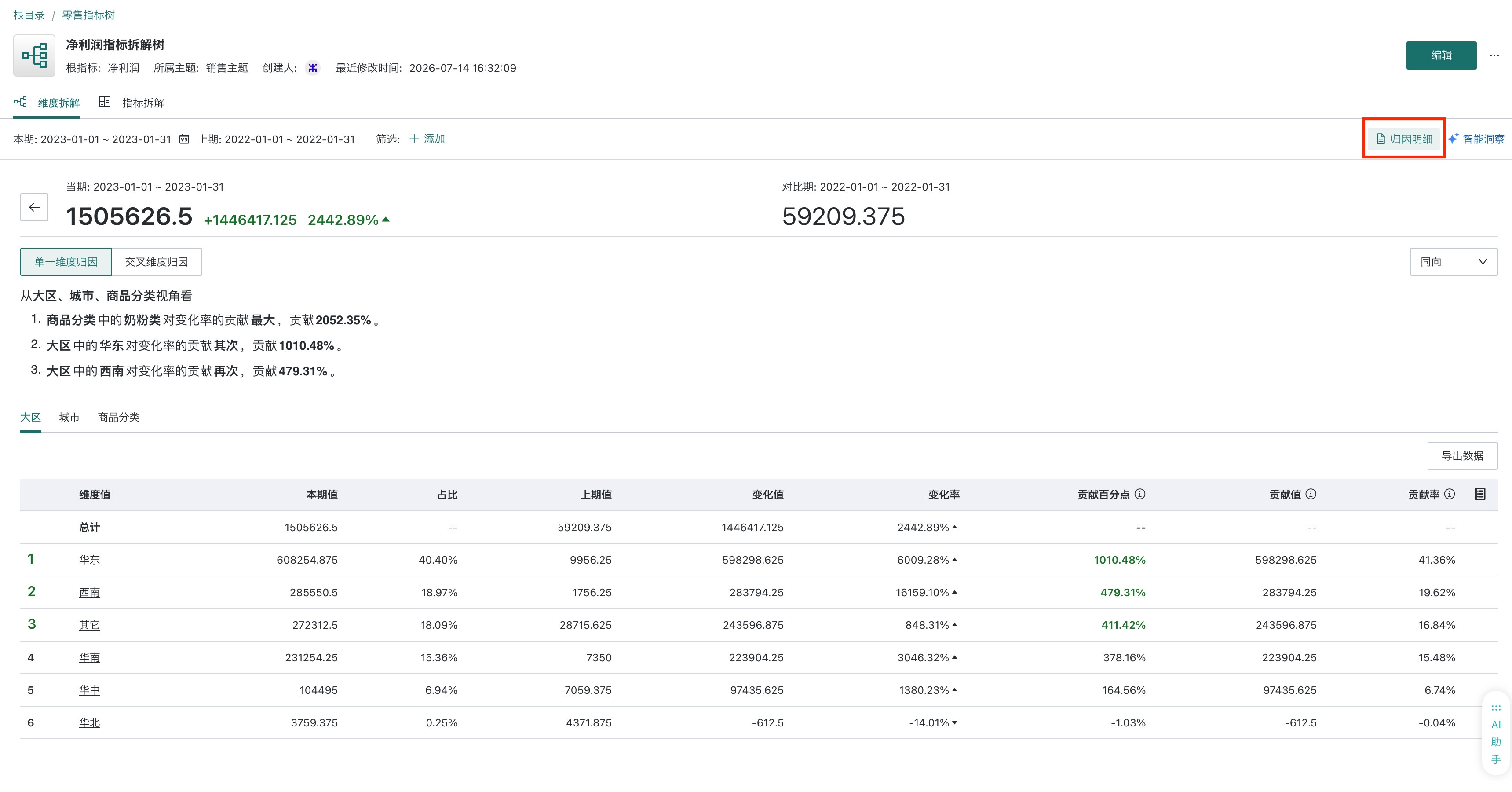
Task: Click the 本期值 column header
Action: tap(321, 495)
